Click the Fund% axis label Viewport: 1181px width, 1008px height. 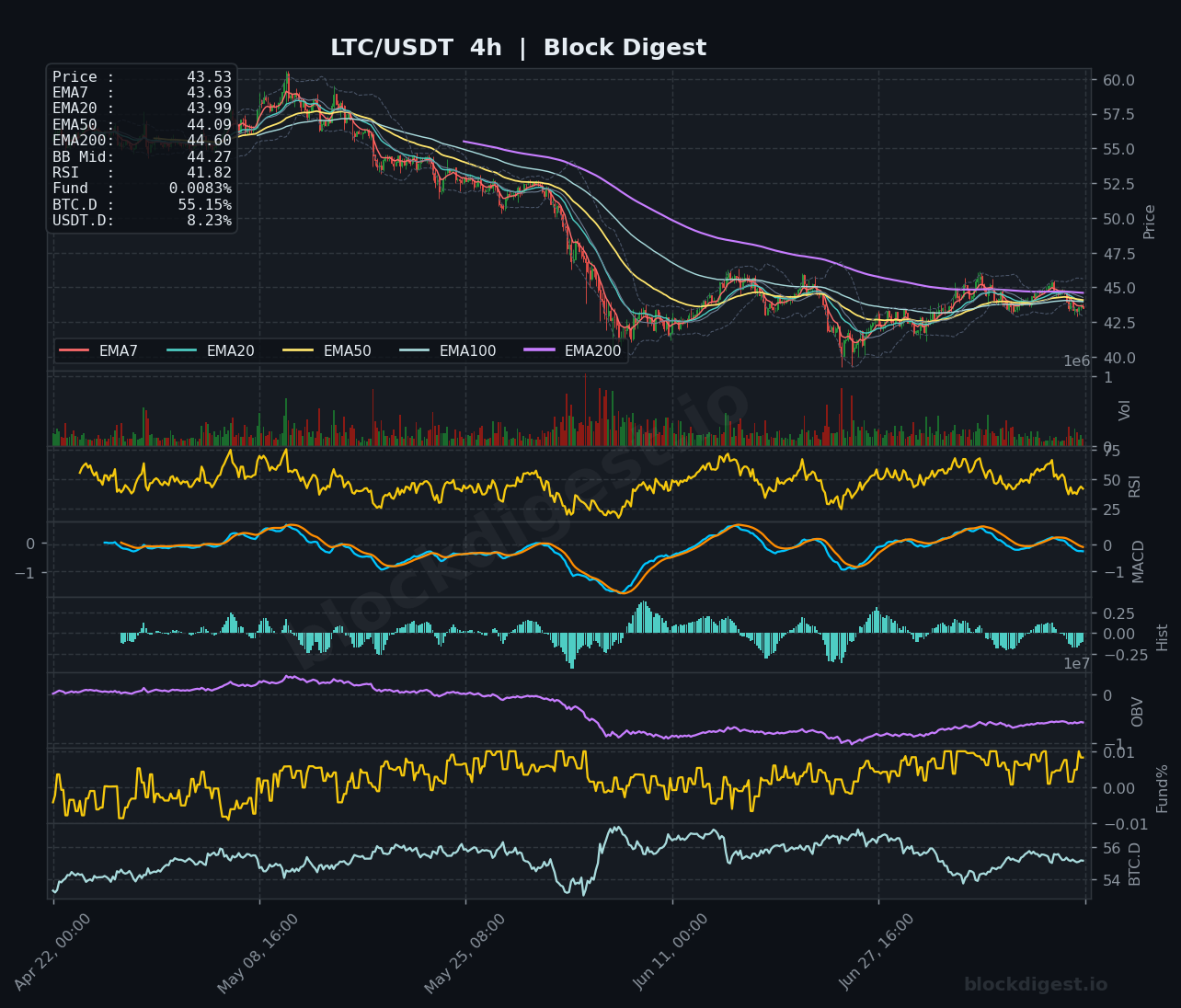click(1162, 788)
